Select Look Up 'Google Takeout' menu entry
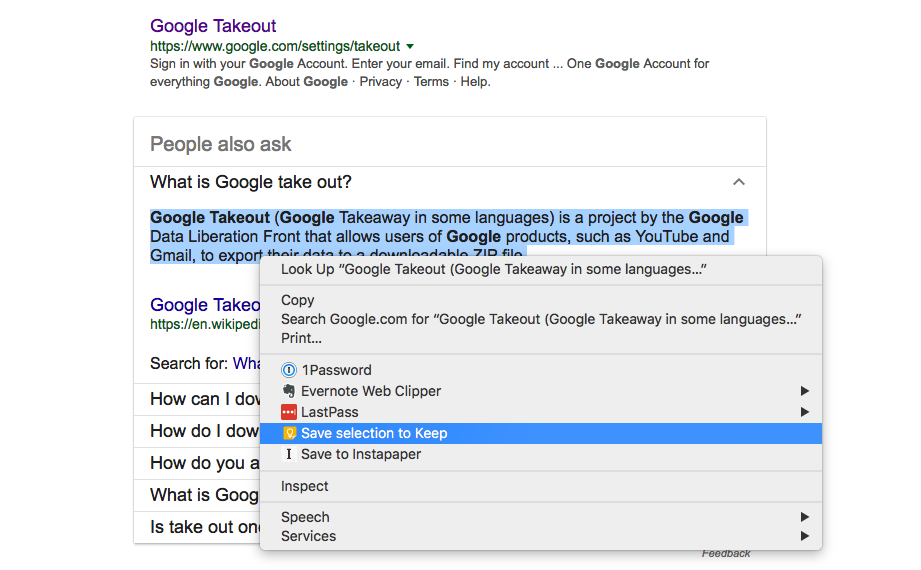Screen dimensions: 921x570 [493, 269]
